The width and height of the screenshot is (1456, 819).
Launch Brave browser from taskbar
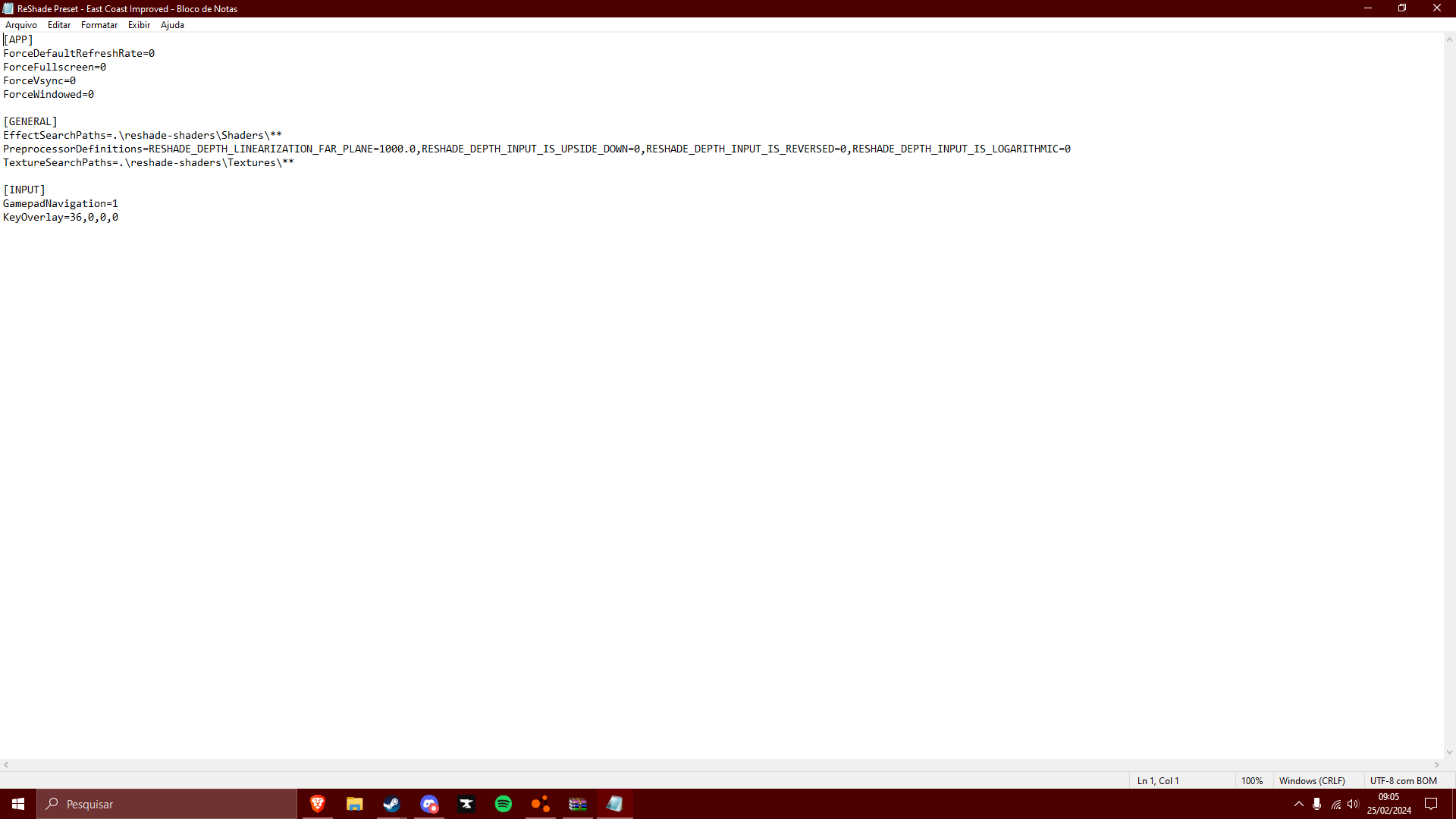[x=318, y=804]
